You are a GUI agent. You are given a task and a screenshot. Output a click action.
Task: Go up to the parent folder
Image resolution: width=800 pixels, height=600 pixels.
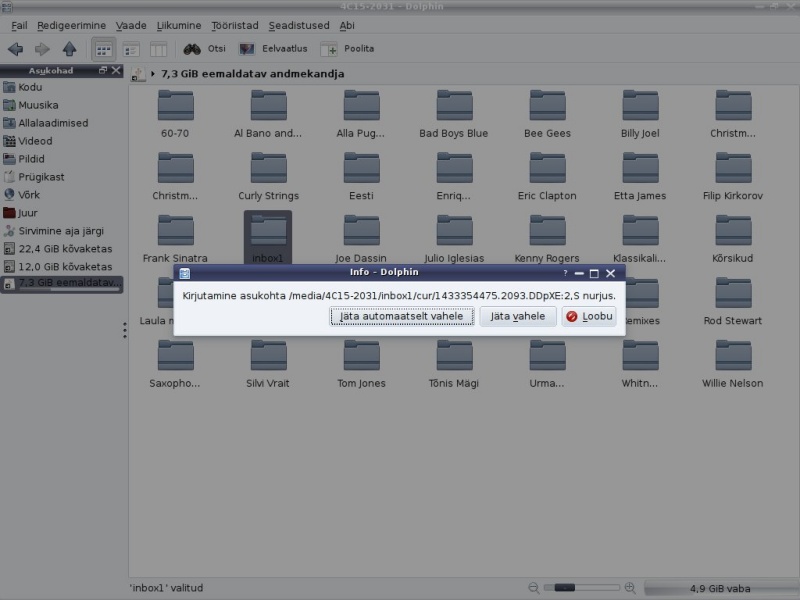(x=69, y=49)
